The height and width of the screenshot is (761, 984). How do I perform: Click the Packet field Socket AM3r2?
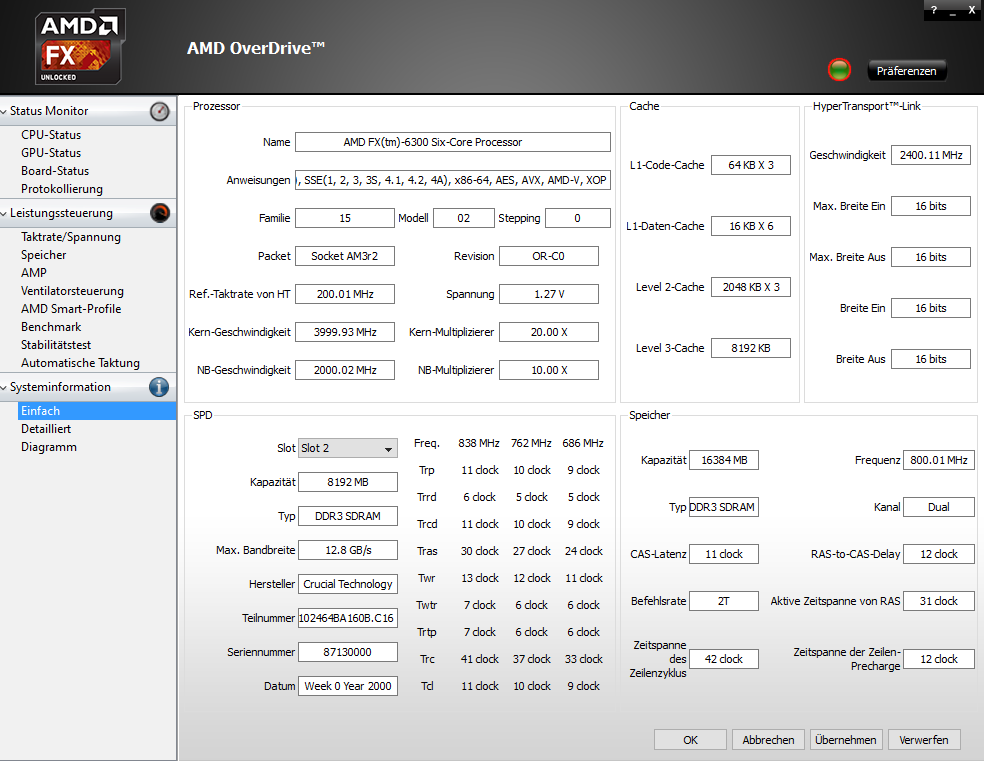coord(345,256)
